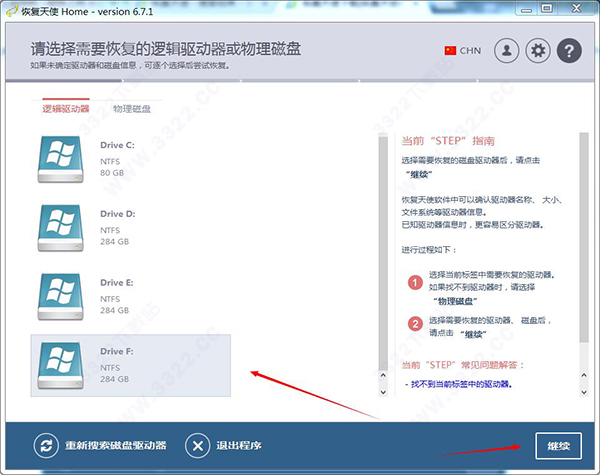Click the 'Drive F:' label
This screenshot has height=475, width=600.
click(x=117, y=351)
